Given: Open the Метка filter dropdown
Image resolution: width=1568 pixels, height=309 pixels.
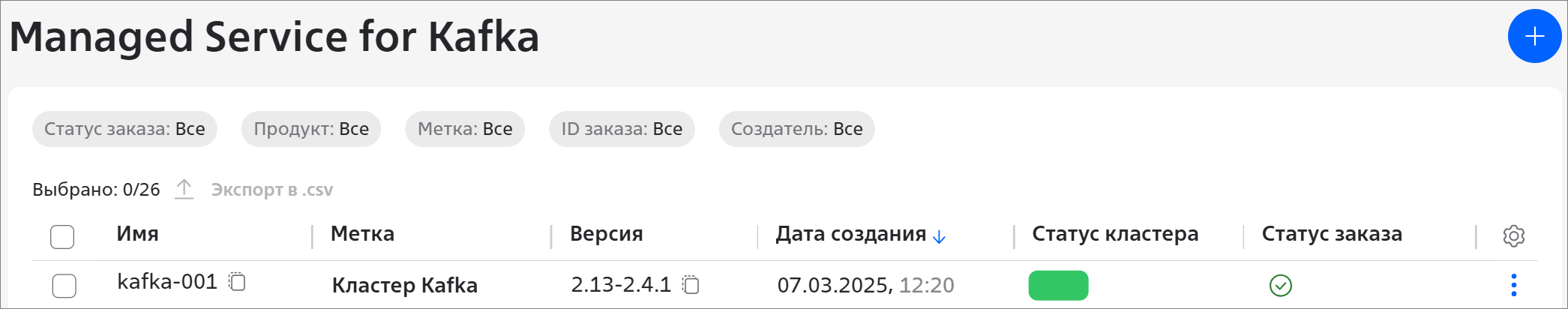Looking at the screenshot, I should pyautogui.click(x=465, y=129).
